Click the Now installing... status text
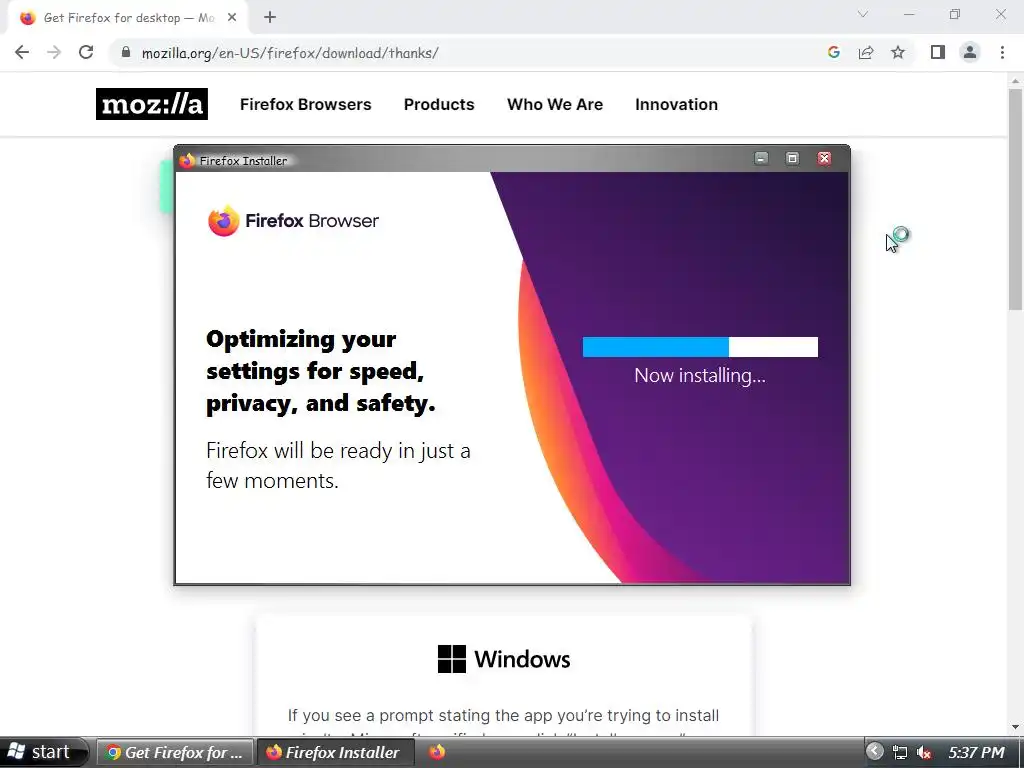The image size is (1024, 768). pyautogui.click(x=699, y=376)
